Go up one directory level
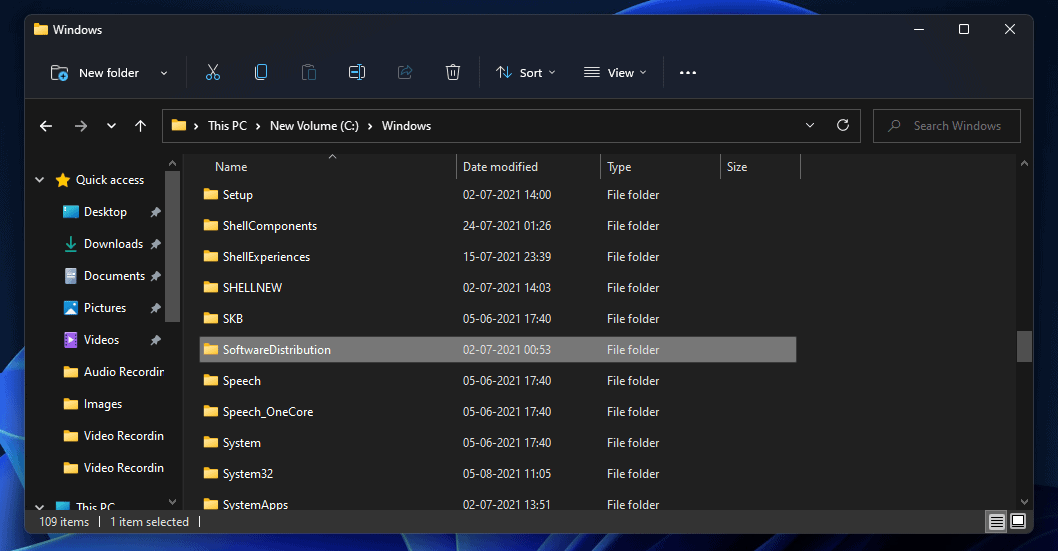This screenshot has height=551, width=1058. (x=141, y=126)
